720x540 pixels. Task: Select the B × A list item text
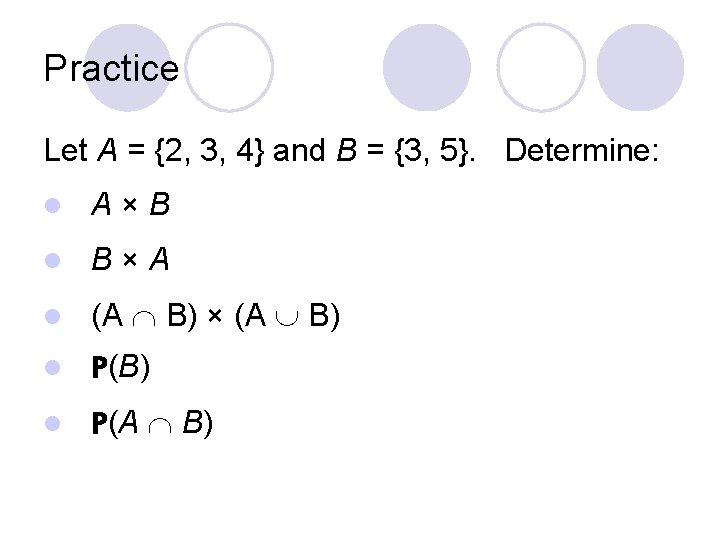(x=130, y=261)
